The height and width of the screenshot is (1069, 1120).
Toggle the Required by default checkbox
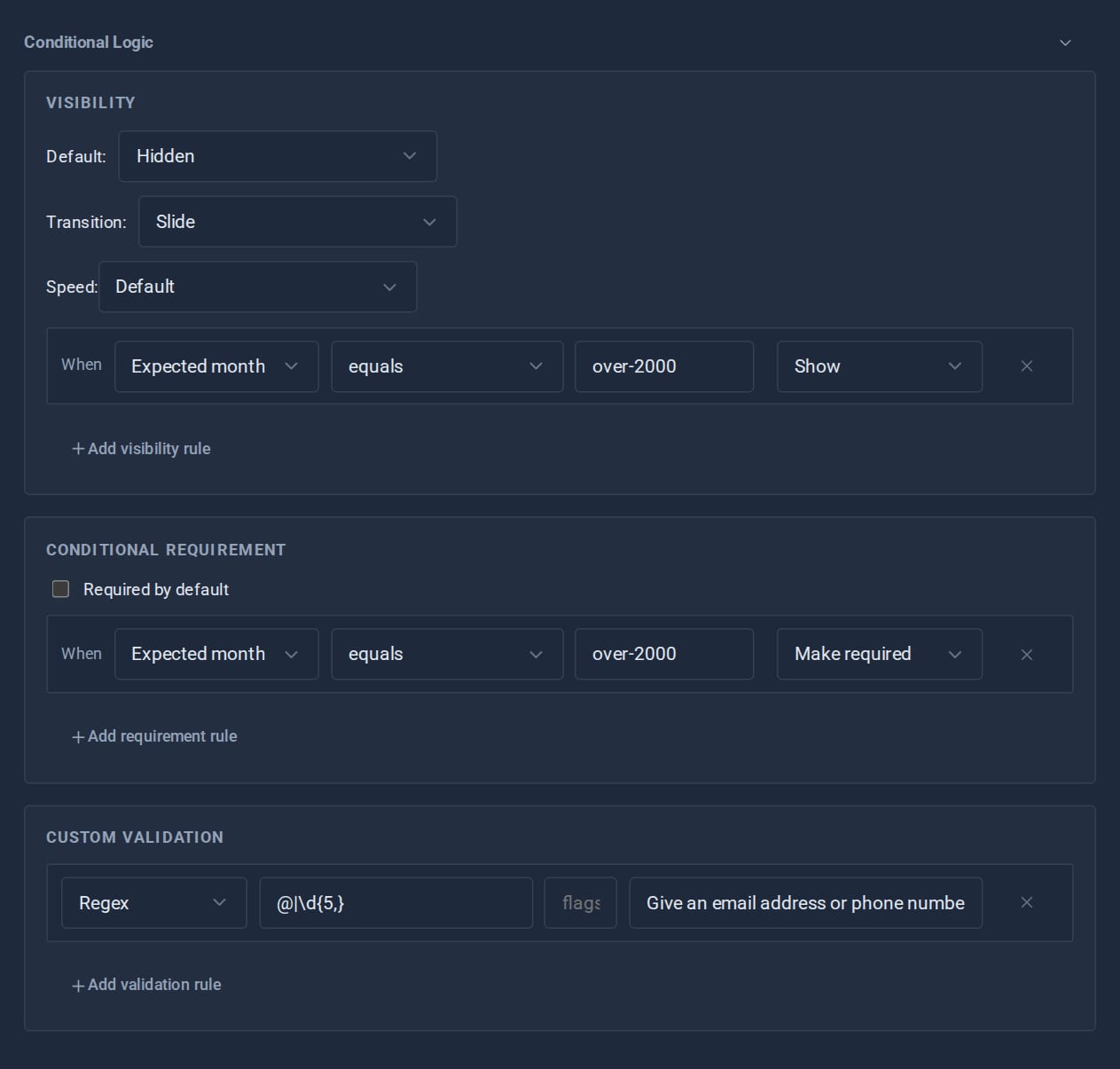point(60,589)
